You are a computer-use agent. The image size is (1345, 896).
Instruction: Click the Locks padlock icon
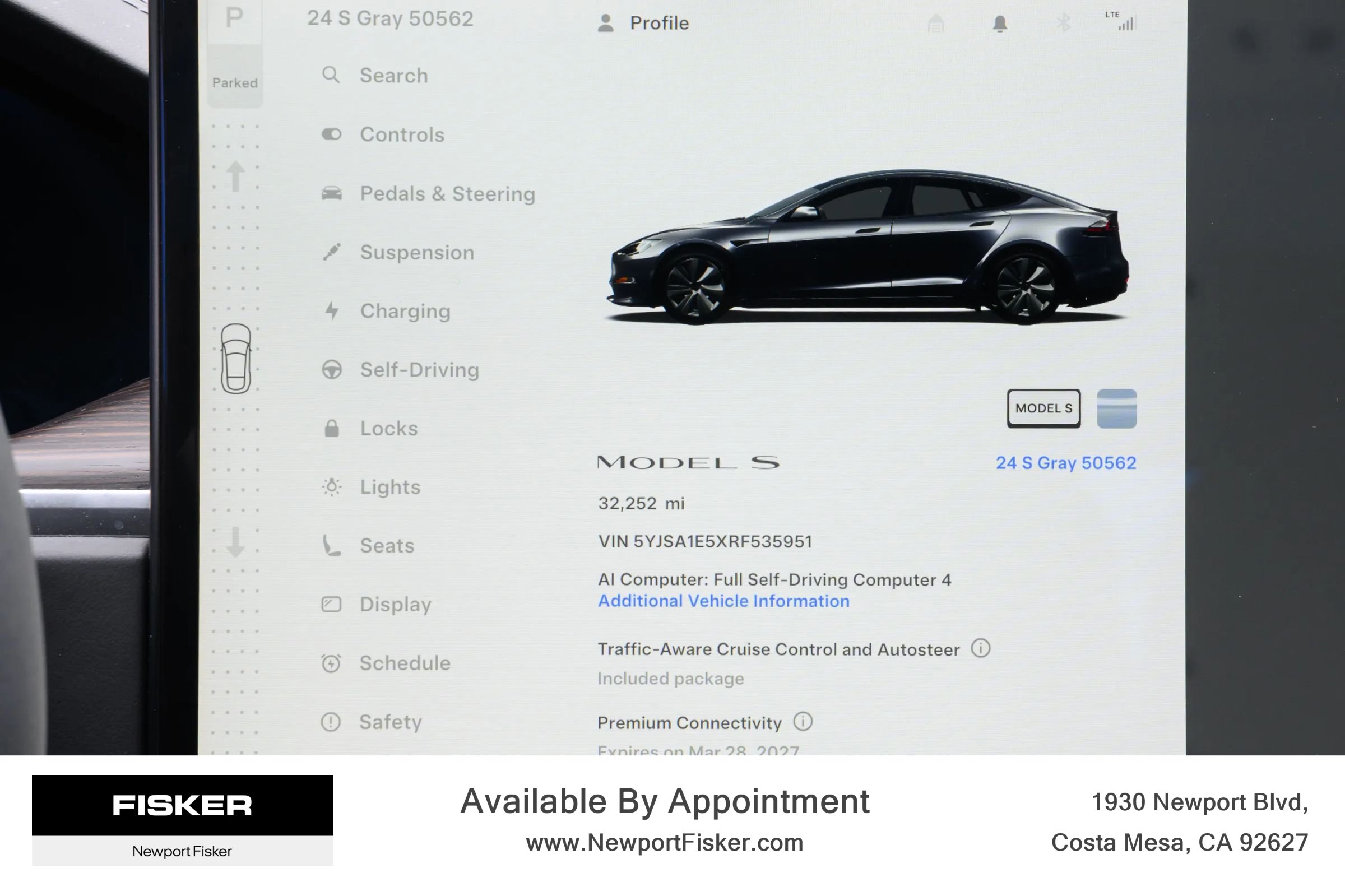click(331, 428)
